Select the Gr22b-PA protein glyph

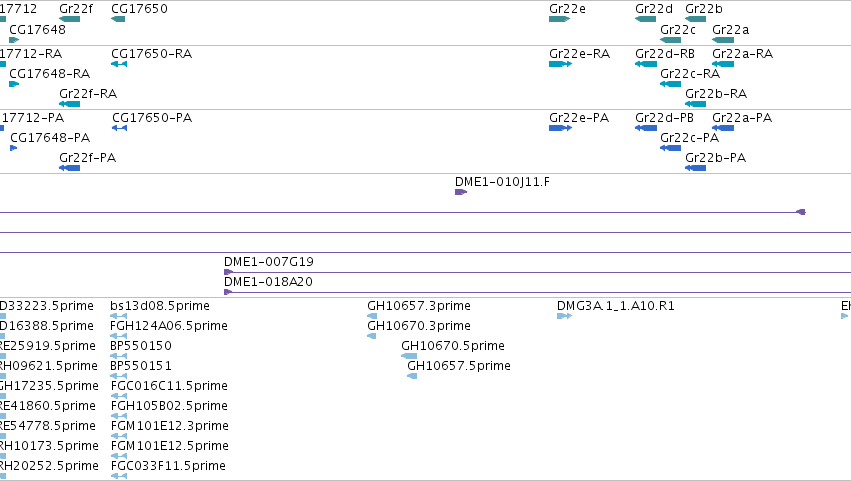(x=695, y=168)
